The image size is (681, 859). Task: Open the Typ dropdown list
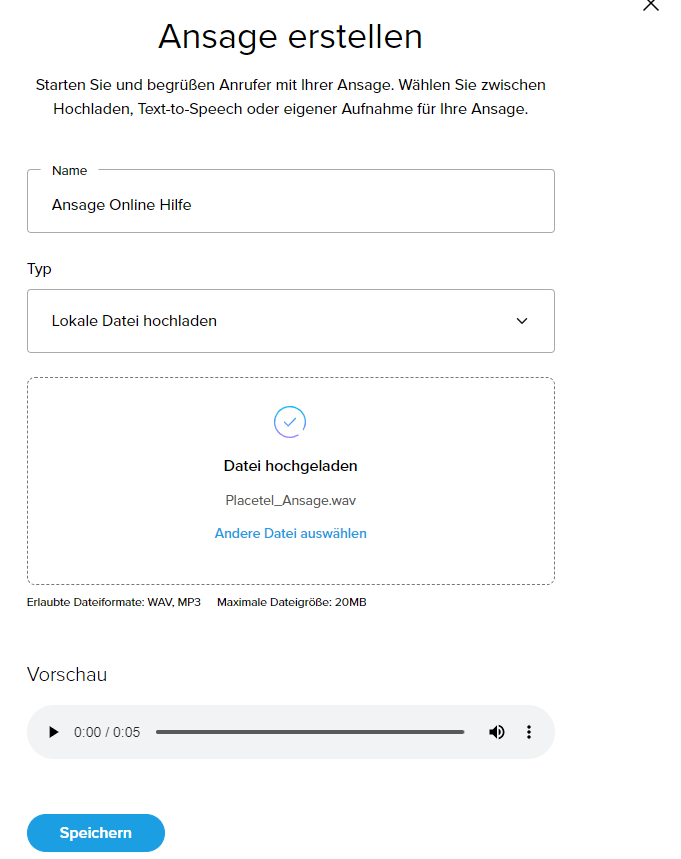click(x=291, y=321)
